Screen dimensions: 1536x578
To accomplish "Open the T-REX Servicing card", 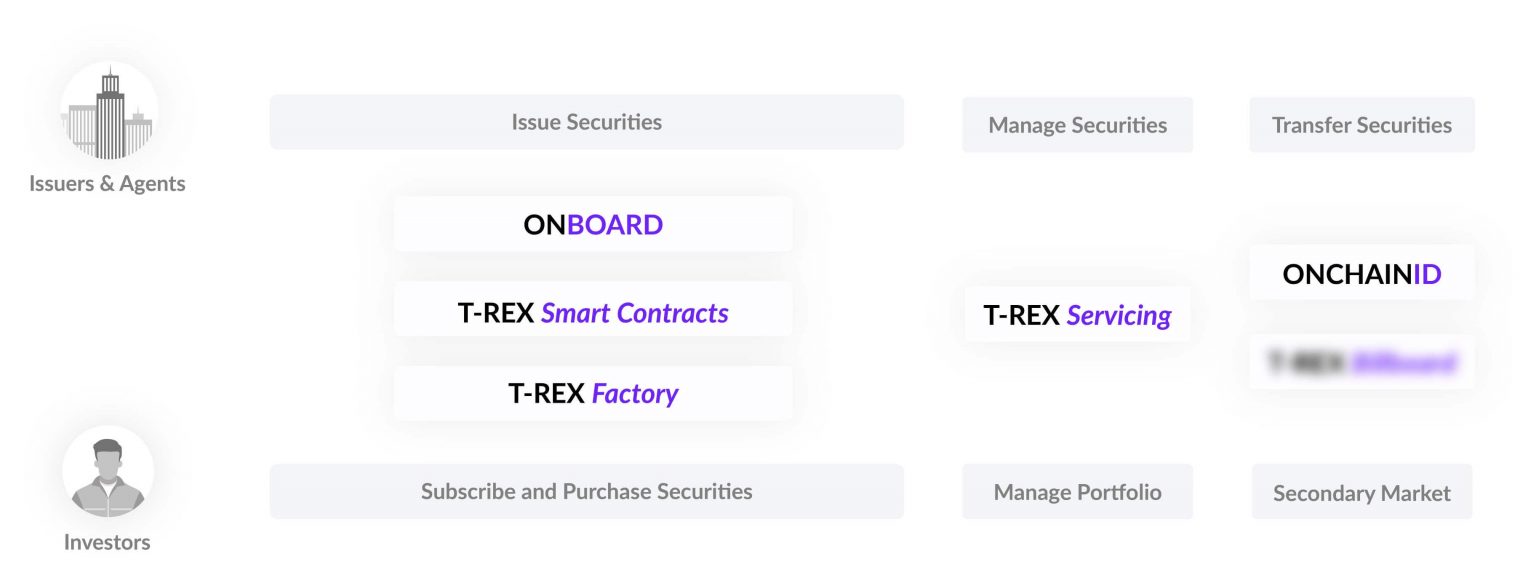I will [x=1078, y=315].
